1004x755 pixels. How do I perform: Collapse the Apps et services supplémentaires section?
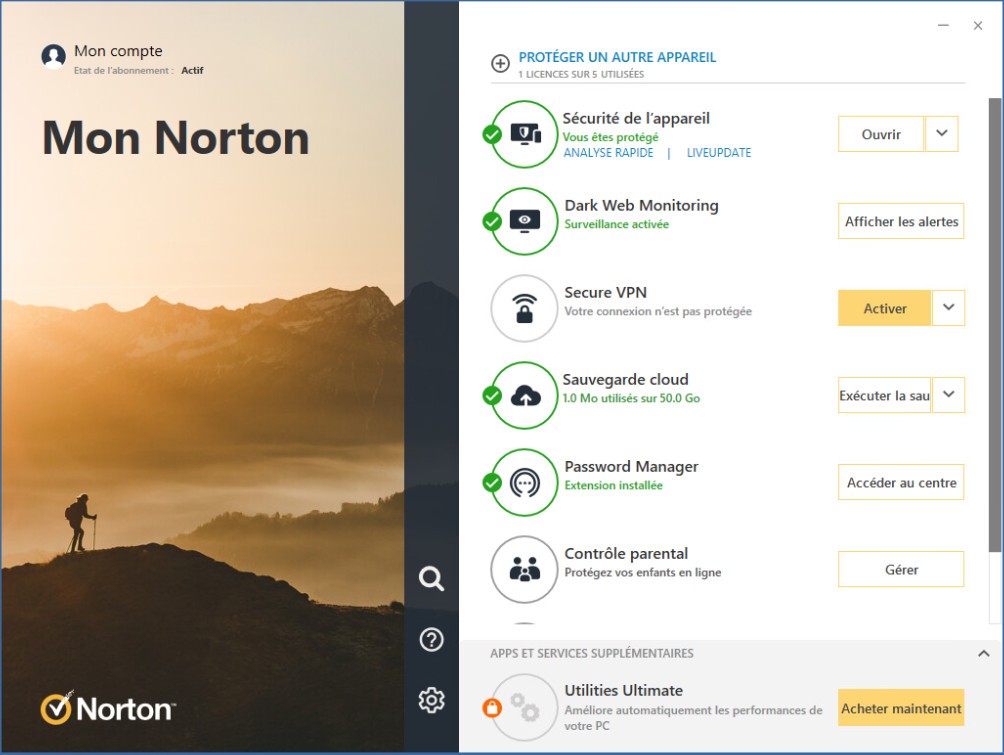[984, 654]
